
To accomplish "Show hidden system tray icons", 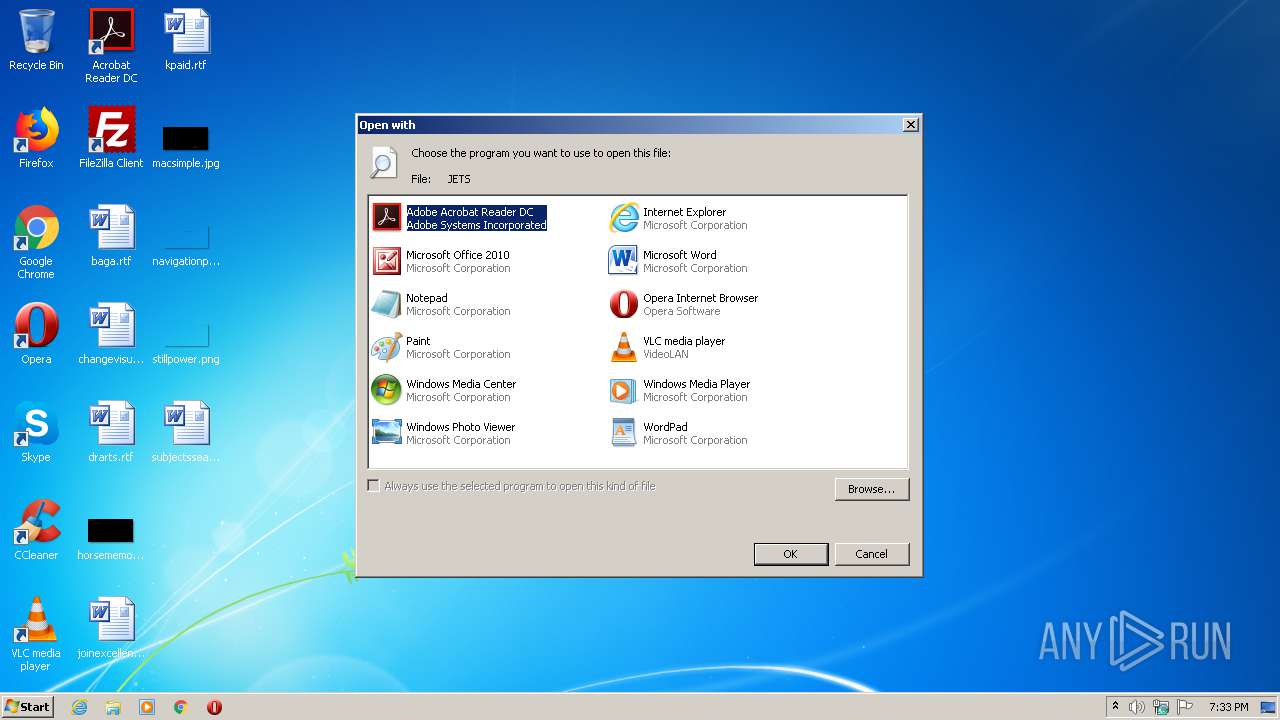I will (x=1116, y=707).
